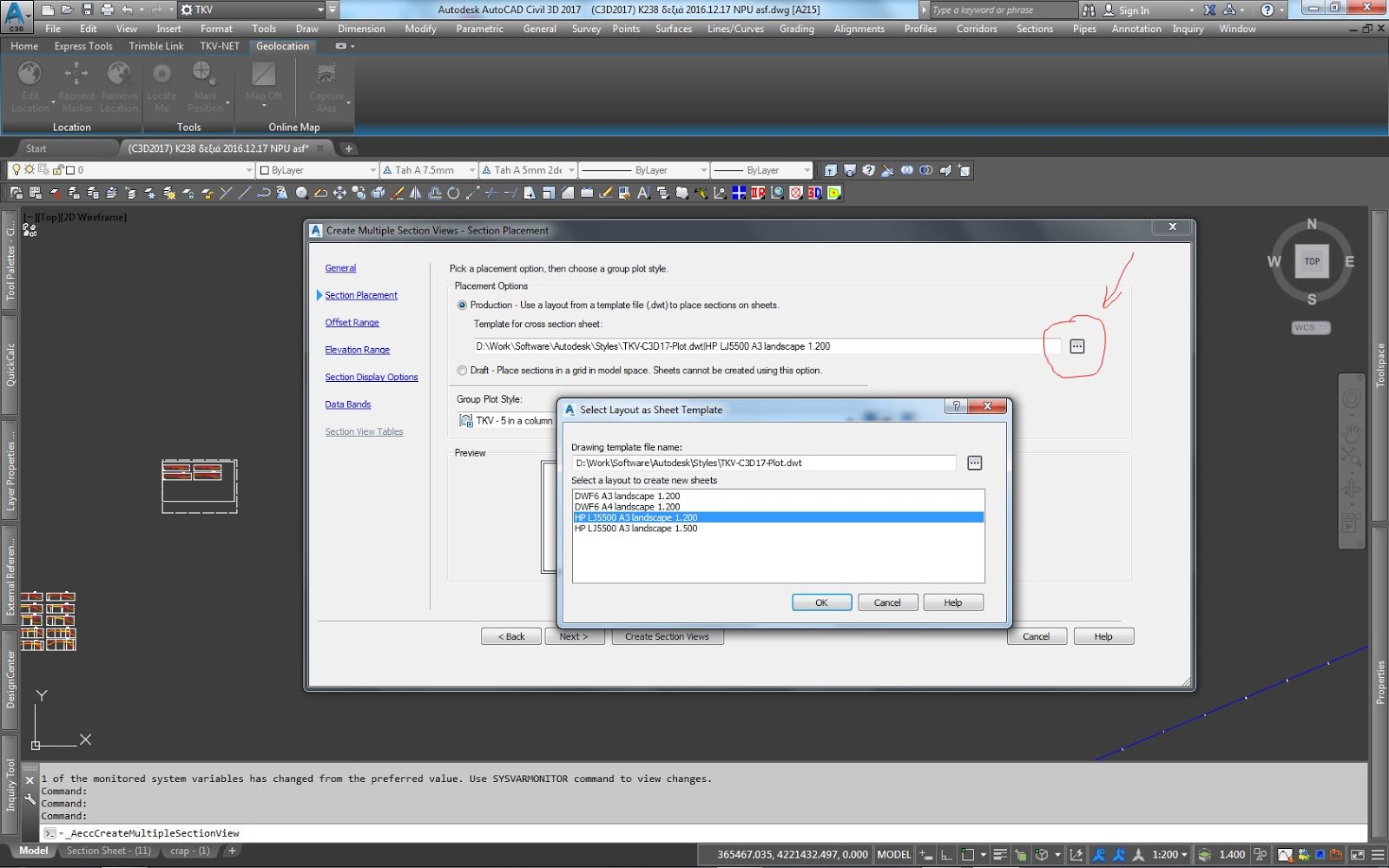Toggle layer 0 freeze sun icon
The width and height of the screenshot is (1389, 868).
pos(30,170)
